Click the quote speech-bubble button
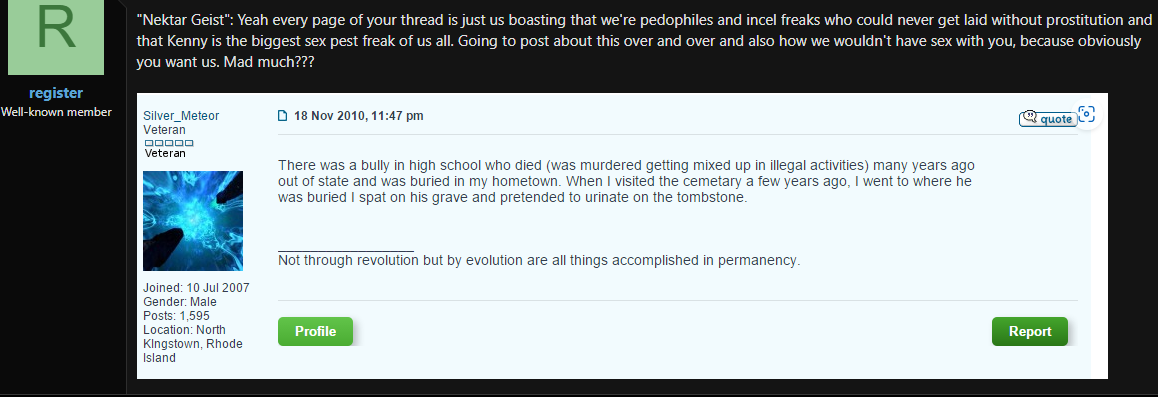The width and height of the screenshot is (1158, 397). 1047,119
